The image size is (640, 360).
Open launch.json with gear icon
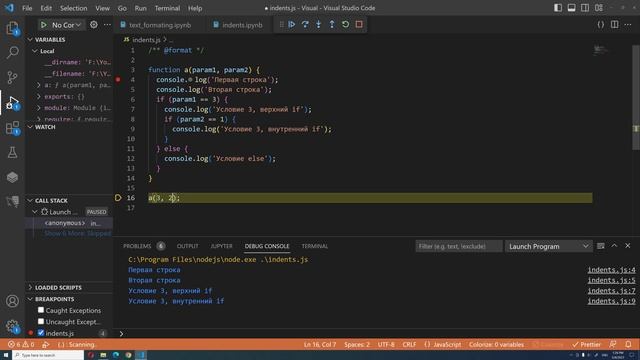[x=94, y=24]
